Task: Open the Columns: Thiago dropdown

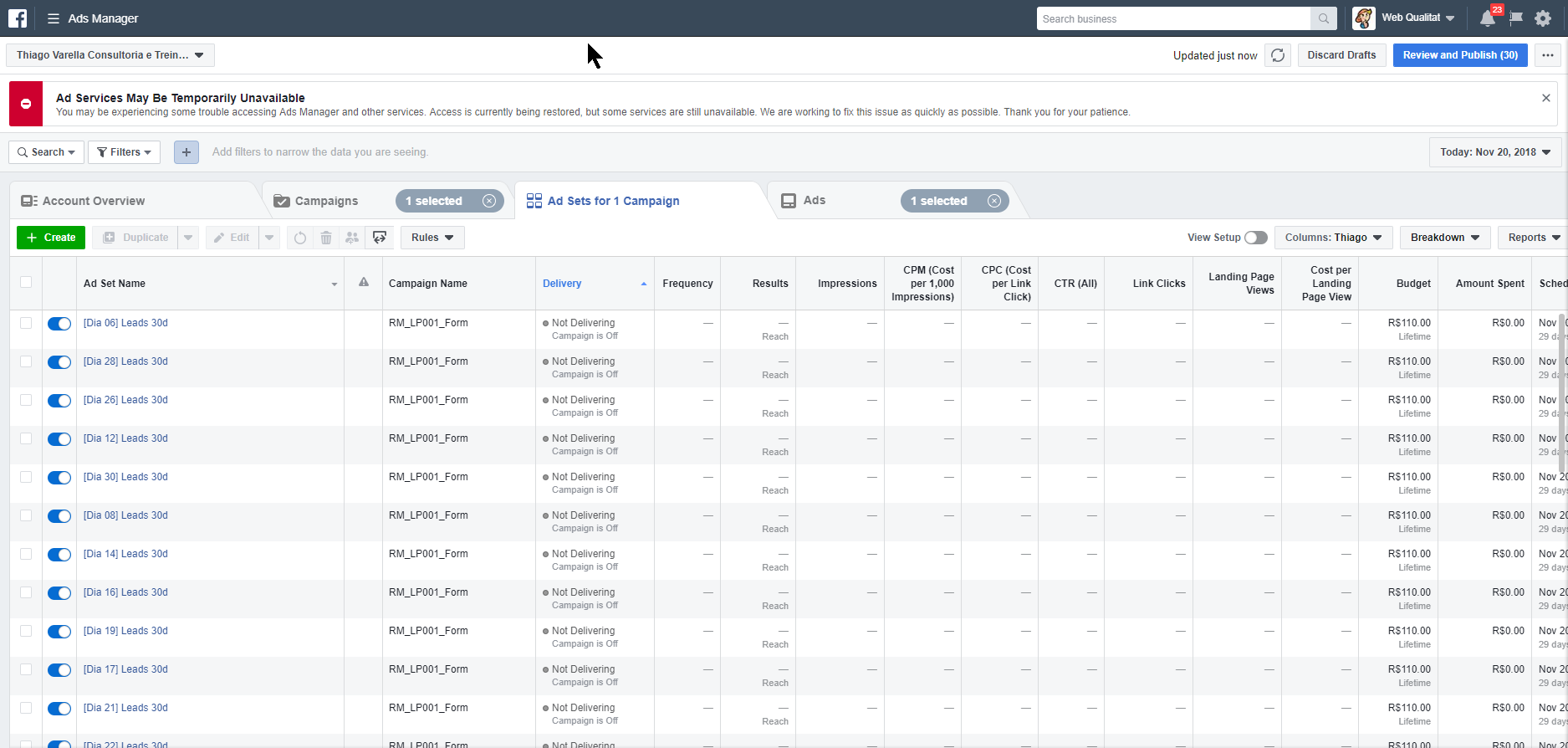Action: coord(1333,238)
